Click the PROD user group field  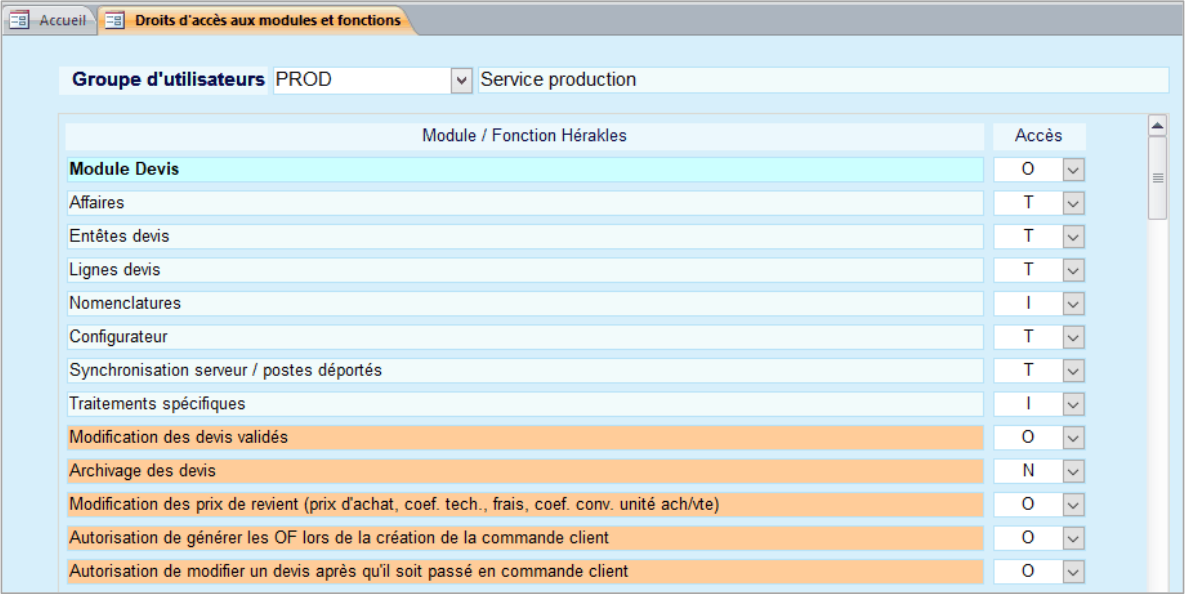(360, 80)
